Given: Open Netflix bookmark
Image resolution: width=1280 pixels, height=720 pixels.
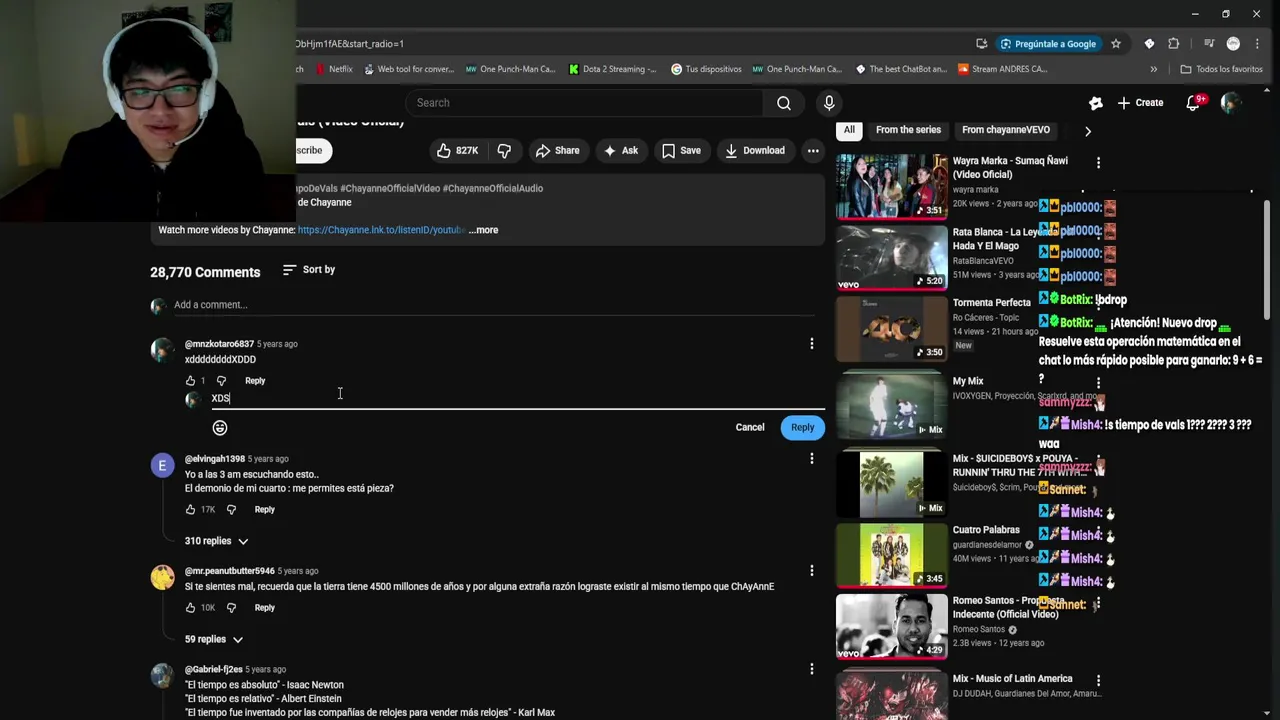Looking at the screenshot, I should (334, 69).
